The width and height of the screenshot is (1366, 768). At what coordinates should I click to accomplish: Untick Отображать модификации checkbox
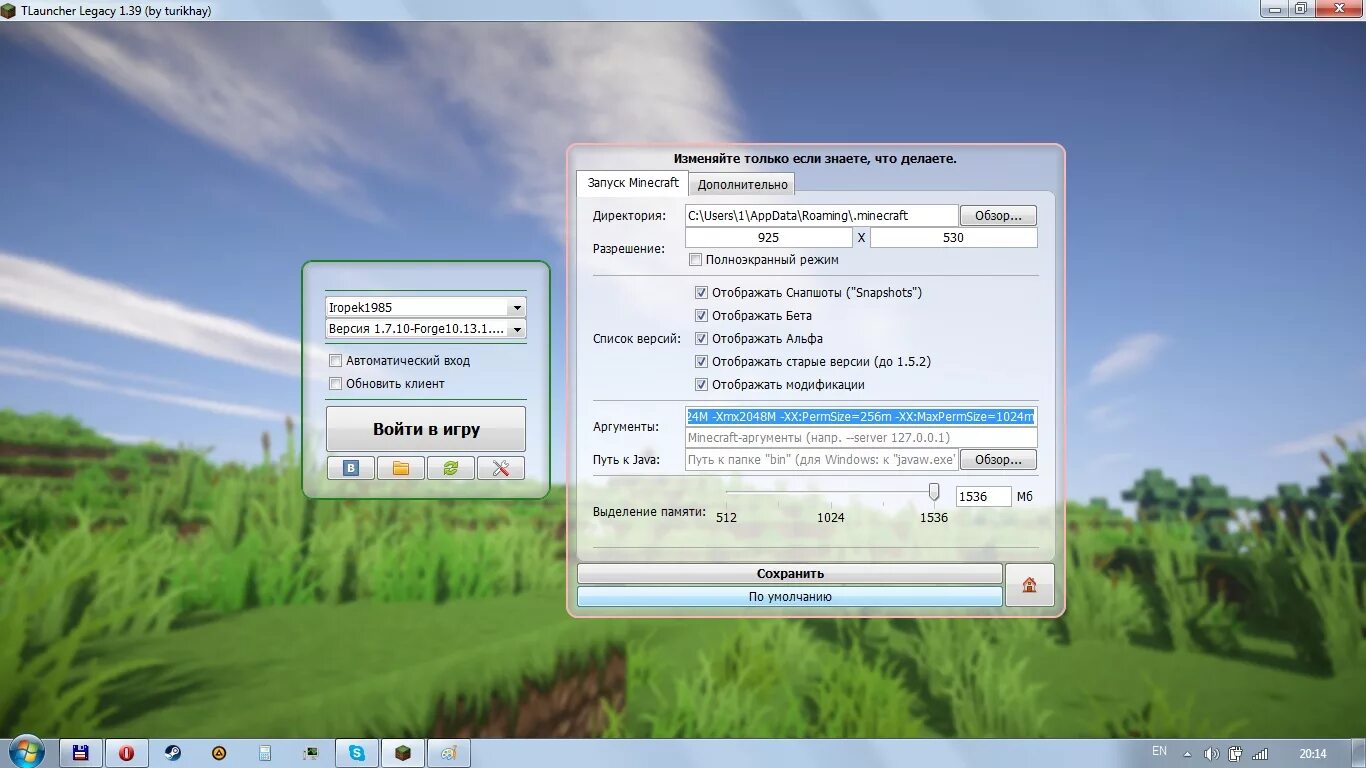pyautogui.click(x=701, y=385)
